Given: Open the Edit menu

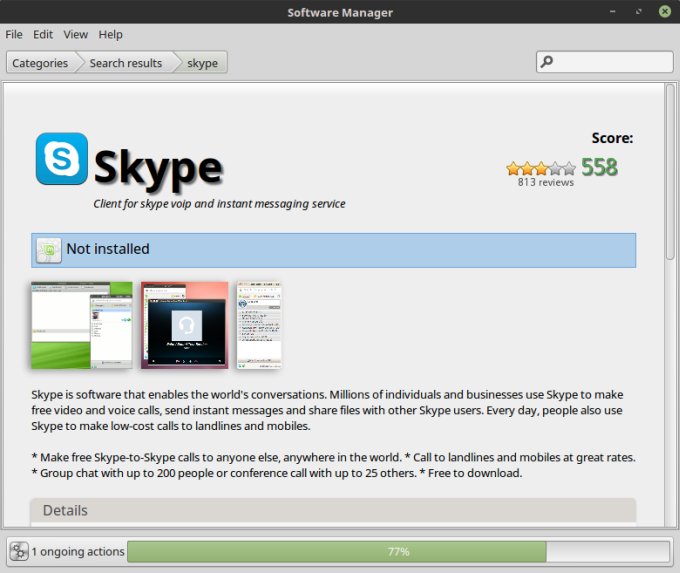Looking at the screenshot, I should click(43, 34).
